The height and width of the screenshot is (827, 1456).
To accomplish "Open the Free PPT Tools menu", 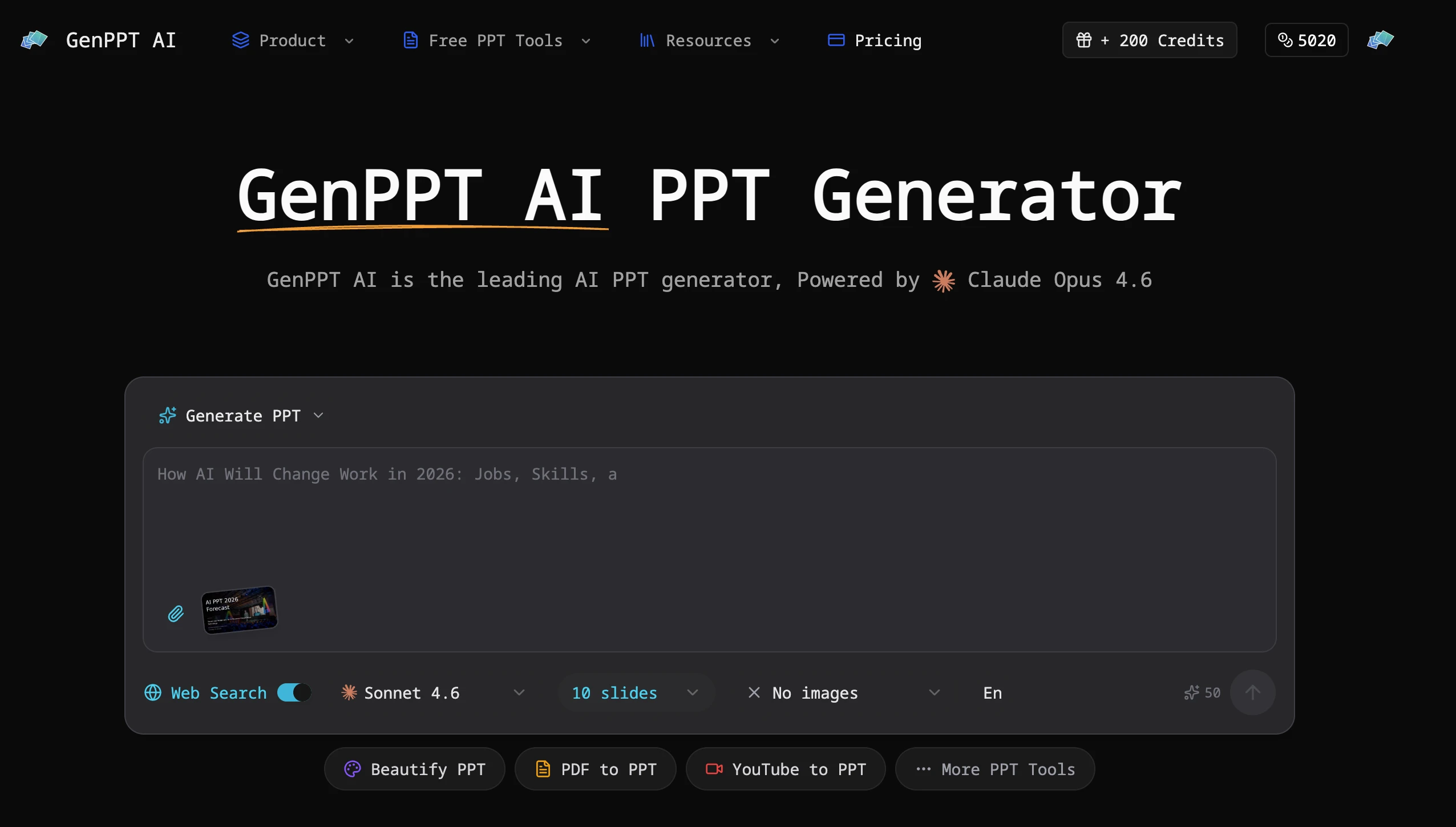I will click(496, 40).
